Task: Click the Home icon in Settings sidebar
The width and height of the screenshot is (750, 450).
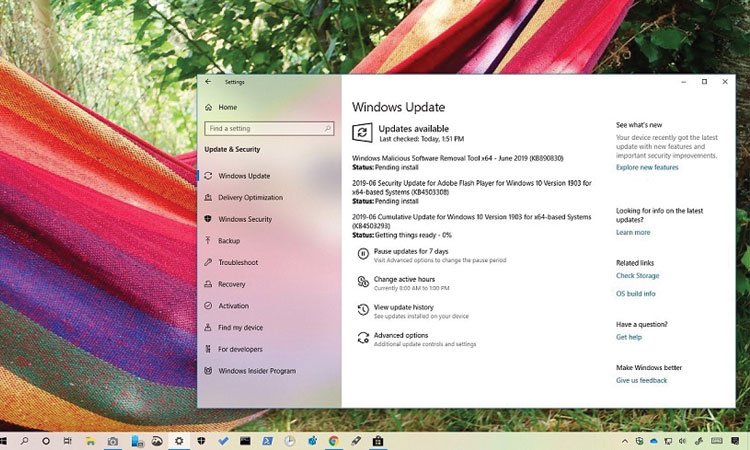Action: coord(208,107)
